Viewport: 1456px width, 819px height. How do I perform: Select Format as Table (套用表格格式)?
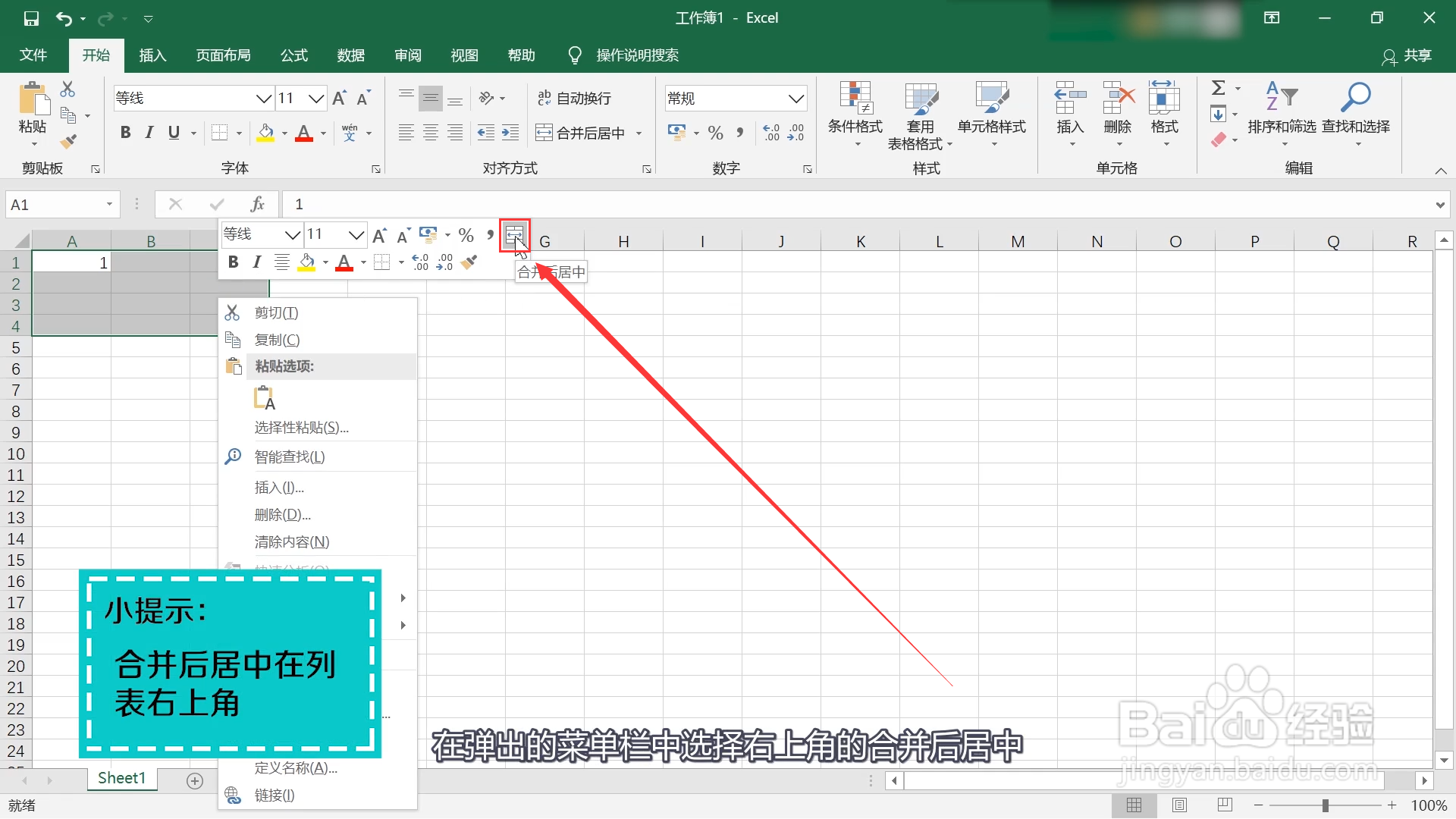(919, 114)
